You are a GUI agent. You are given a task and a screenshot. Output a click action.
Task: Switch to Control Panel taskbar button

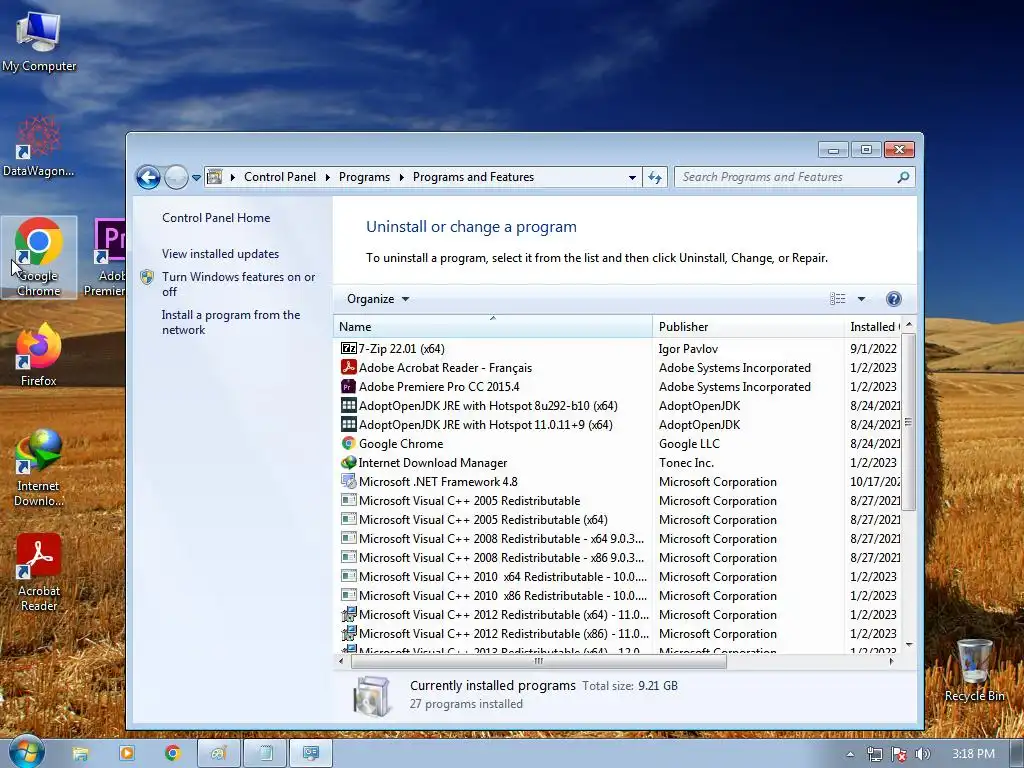pyautogui.click(x=311, y=754)
